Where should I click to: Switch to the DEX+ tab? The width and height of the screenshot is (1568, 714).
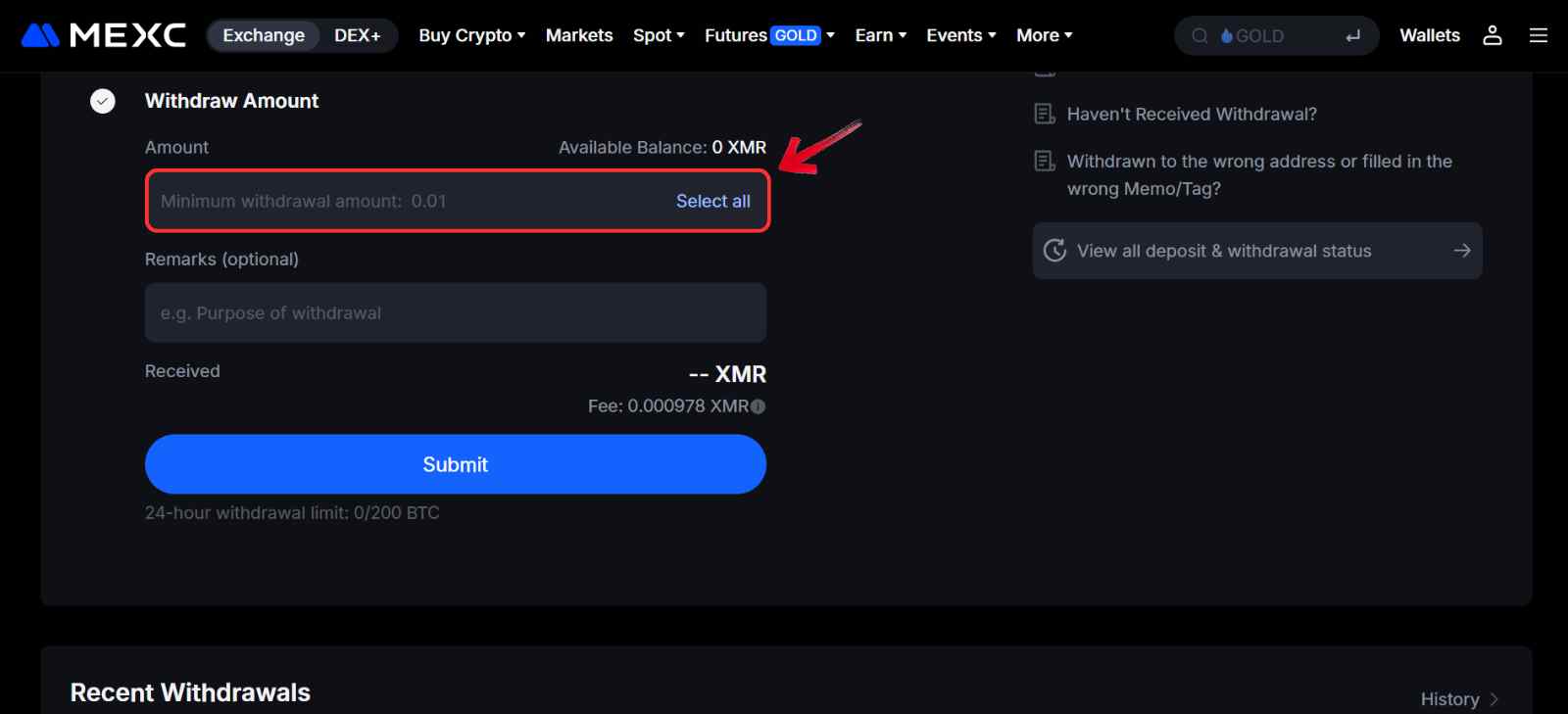[358, 34]
